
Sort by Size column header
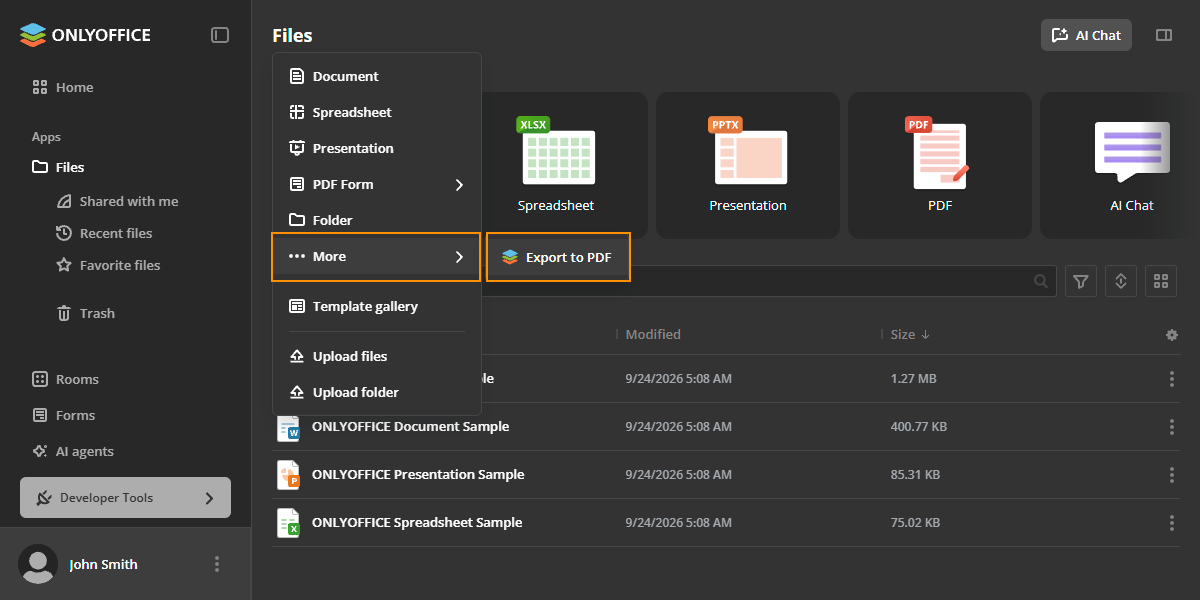(x=910, y=334)
